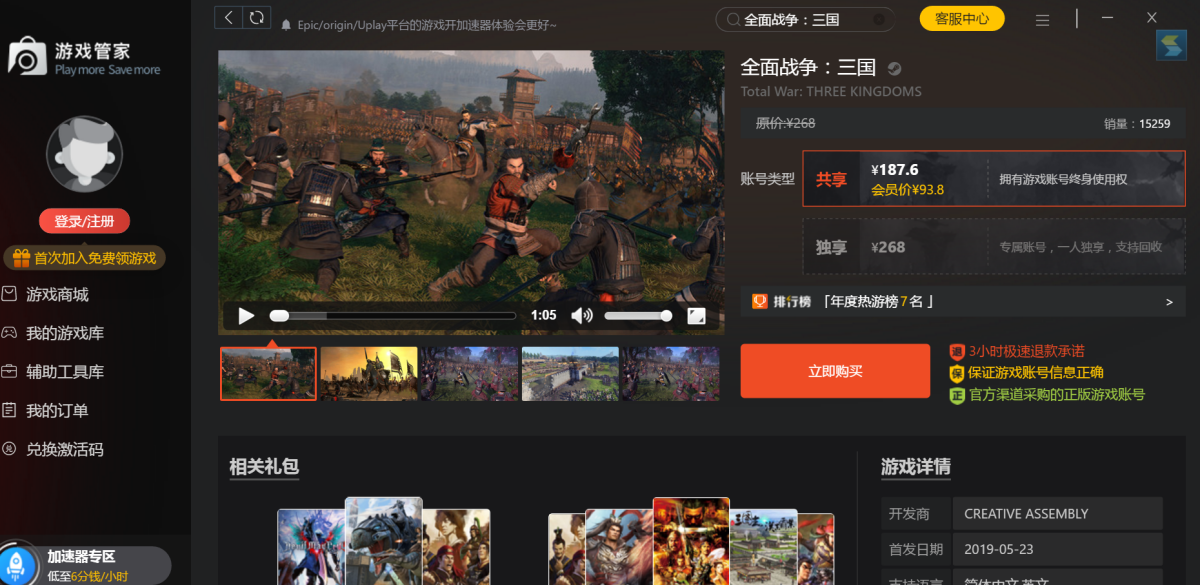Image resolution: width=1200 pixels, height=585 pixels.
Task: Play the game trailer video
Action: 246,316
